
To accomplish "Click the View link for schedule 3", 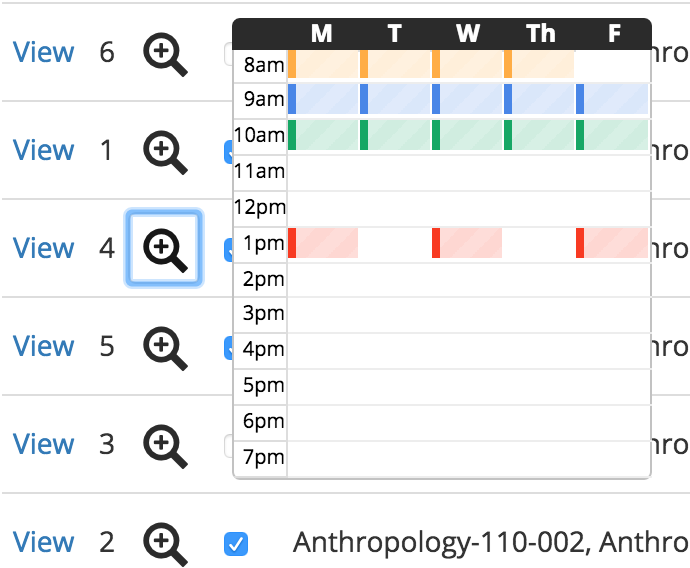I will [x=43, y=445].
